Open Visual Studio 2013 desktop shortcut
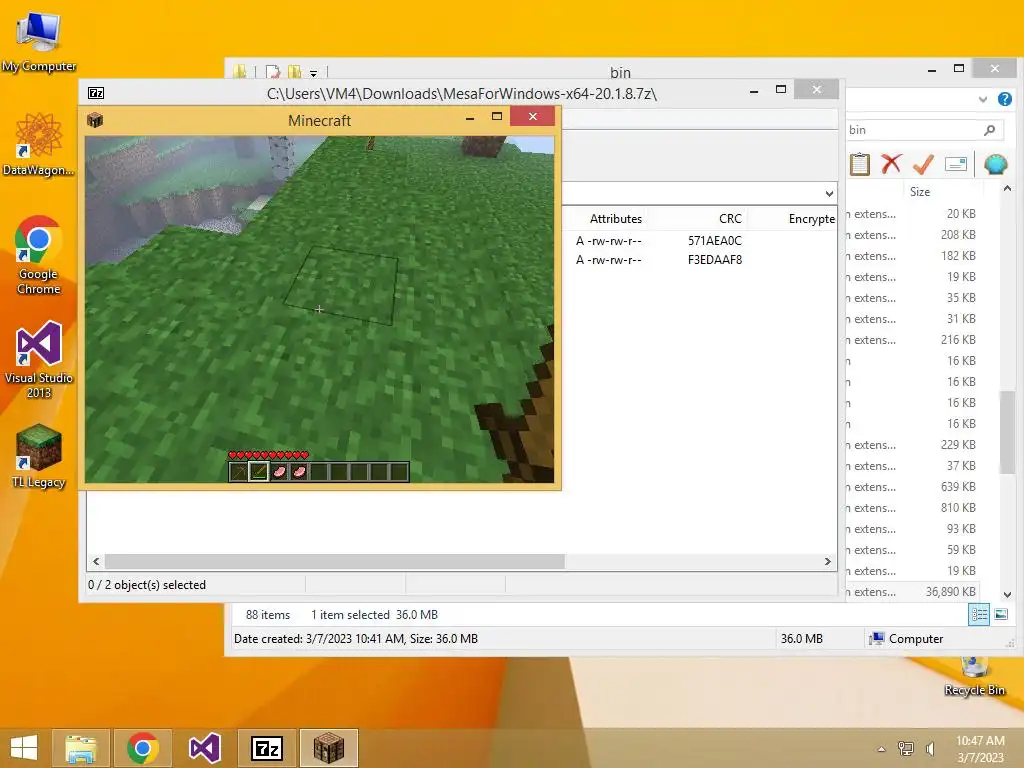Screen dimensions: 1024x768 pyautogui.click(x=39, y=359)
